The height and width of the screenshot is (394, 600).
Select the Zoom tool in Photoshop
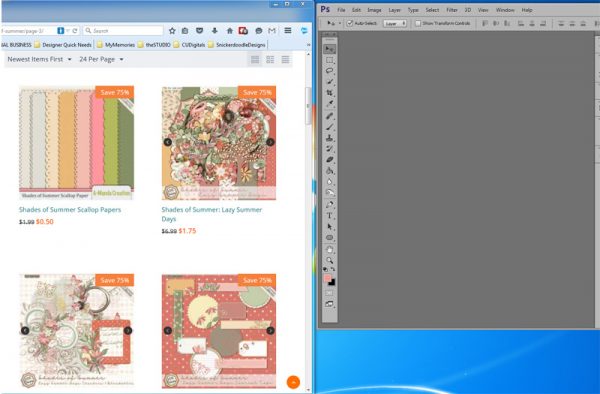click(329, 261)
